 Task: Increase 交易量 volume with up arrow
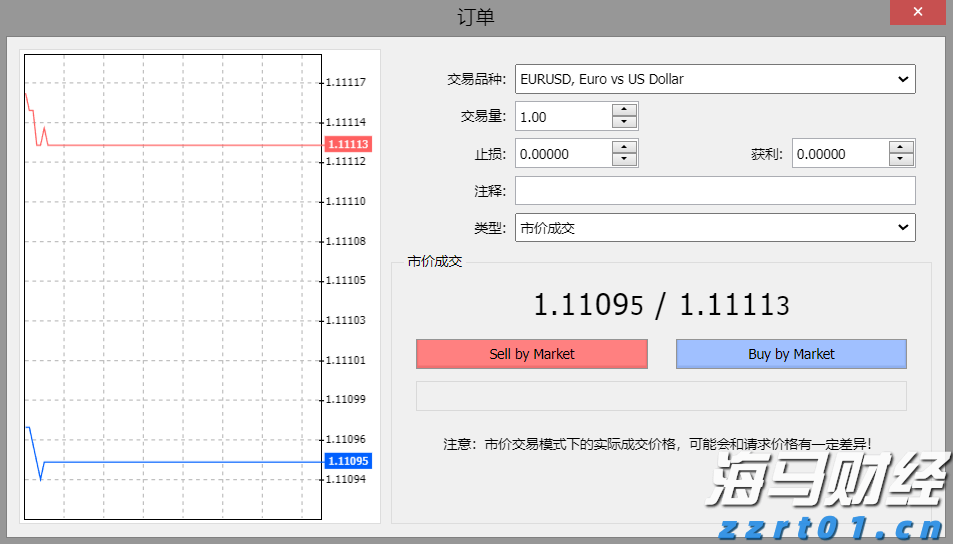pyautogui.click(x=624, y=110)
